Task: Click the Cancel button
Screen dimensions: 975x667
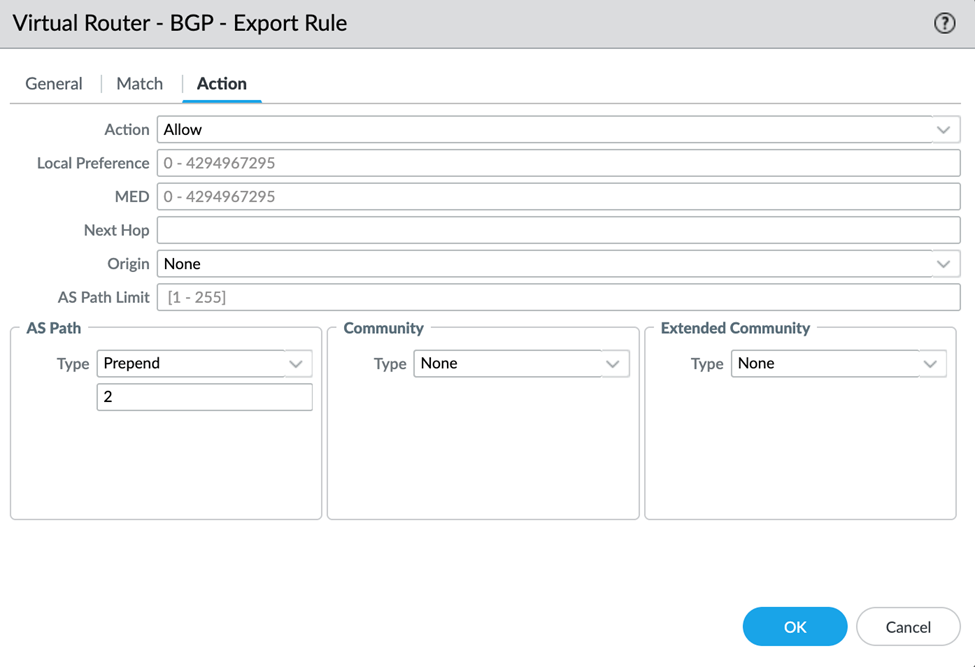Action: pos(908,626)
